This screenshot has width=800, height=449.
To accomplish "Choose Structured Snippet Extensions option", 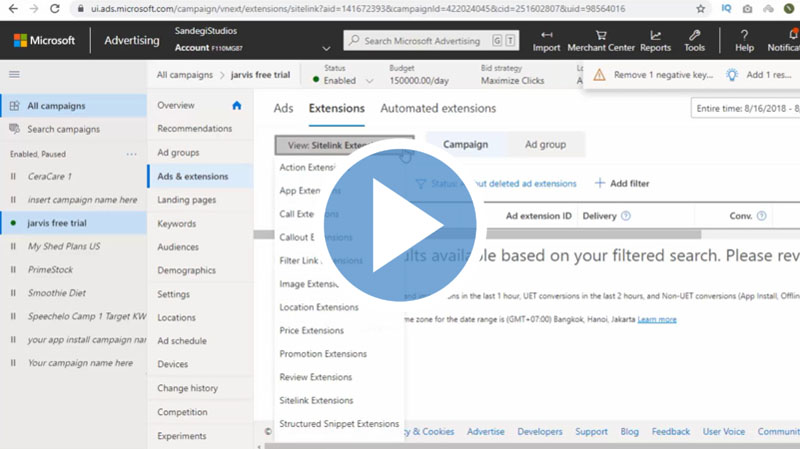I will pos(339,424).
